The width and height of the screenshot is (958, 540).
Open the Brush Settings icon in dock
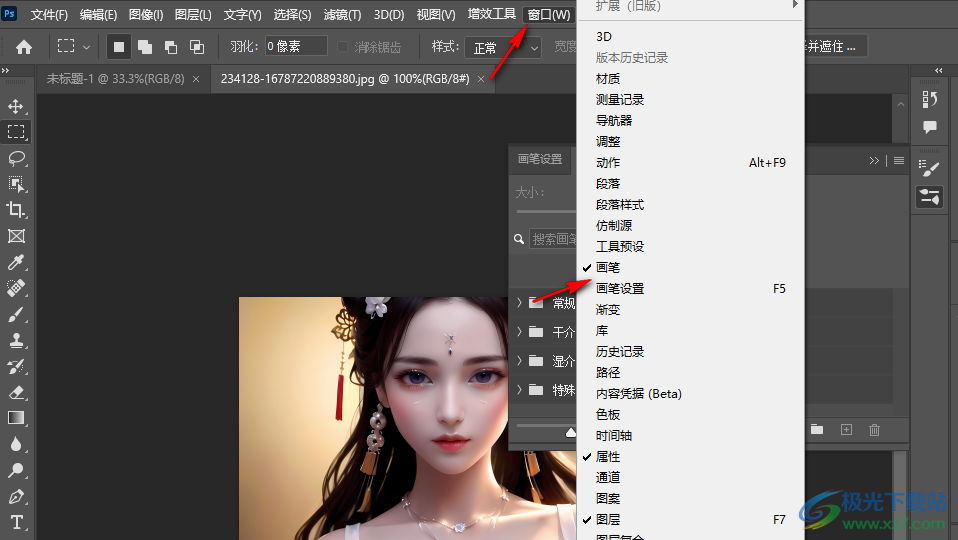pyautogui.click(x=929, y=168)
